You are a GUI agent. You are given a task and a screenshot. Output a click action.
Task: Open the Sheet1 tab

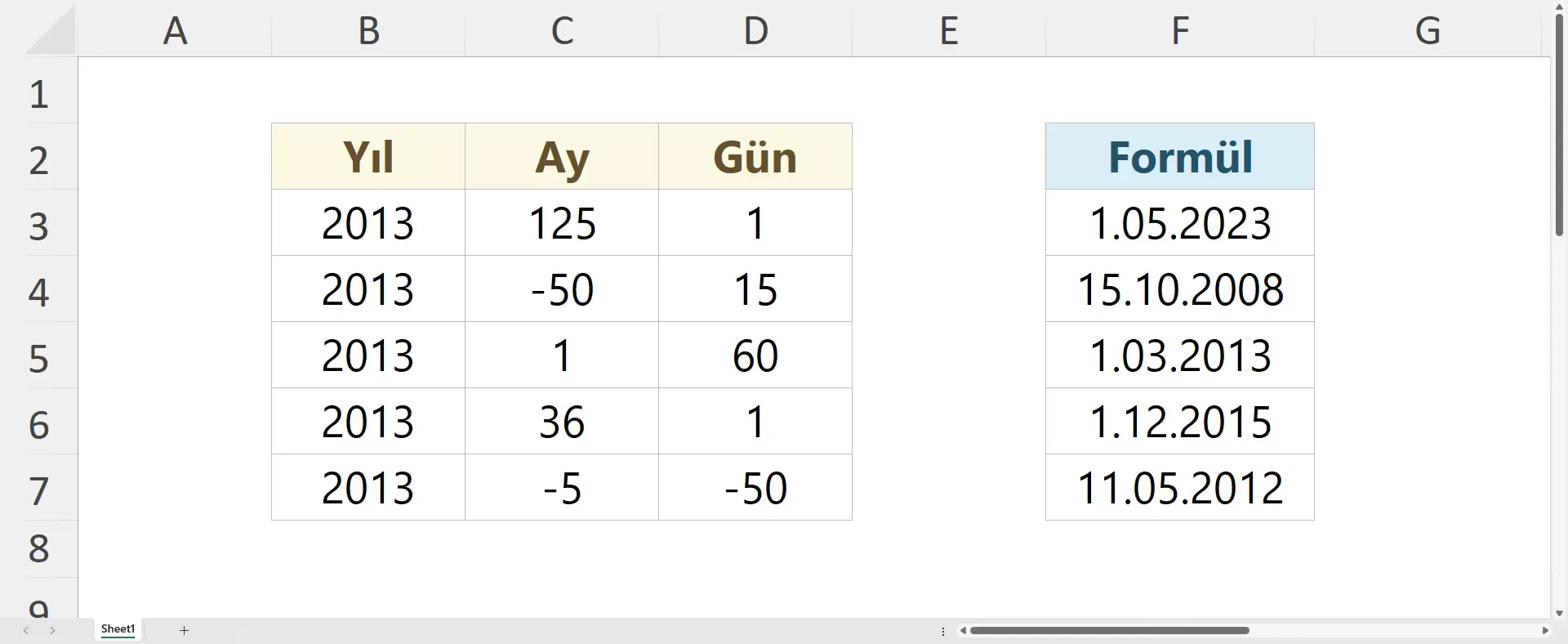click(118, 629)
